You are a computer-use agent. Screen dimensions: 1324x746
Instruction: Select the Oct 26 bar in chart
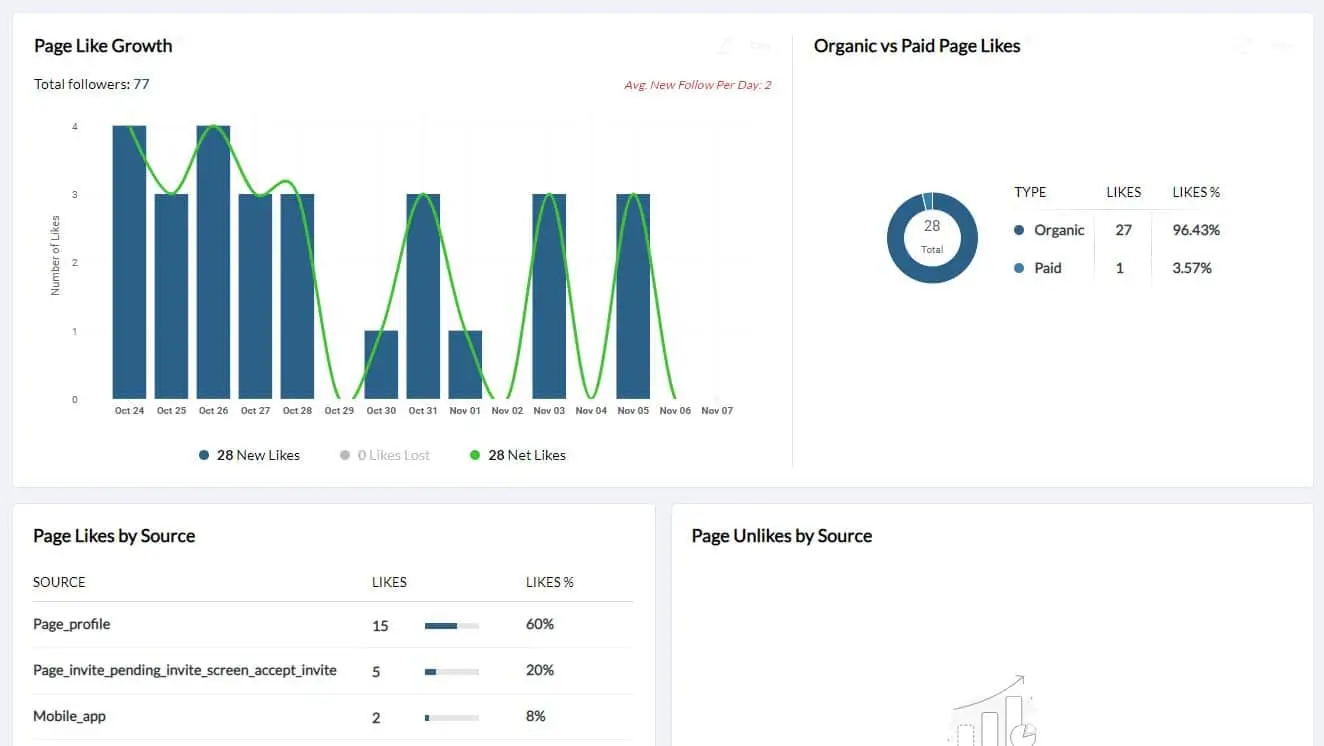click(x=213, y=262)
